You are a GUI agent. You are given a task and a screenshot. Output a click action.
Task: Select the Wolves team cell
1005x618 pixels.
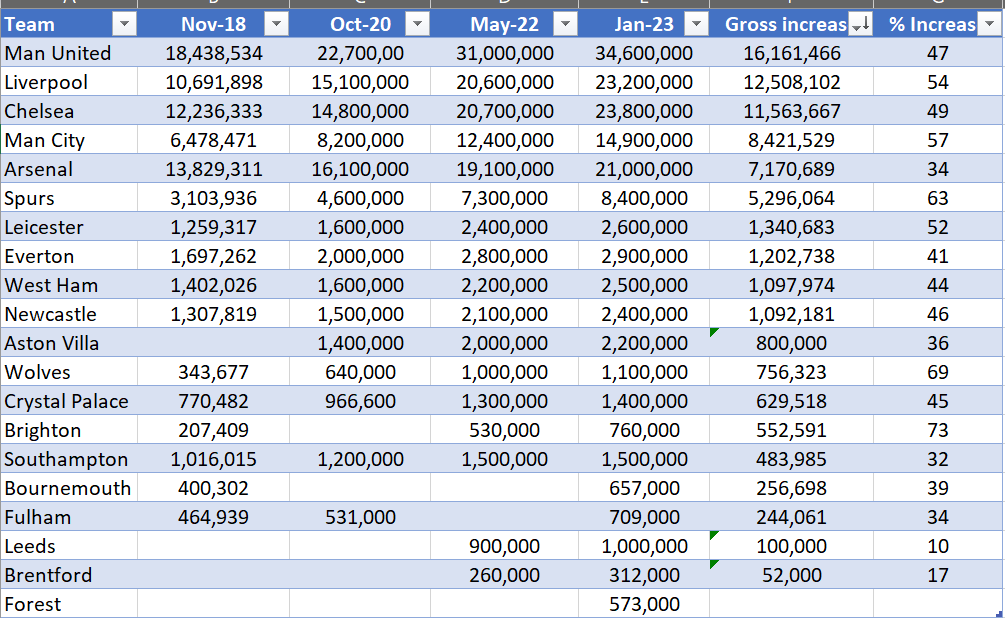click(69, 372)
